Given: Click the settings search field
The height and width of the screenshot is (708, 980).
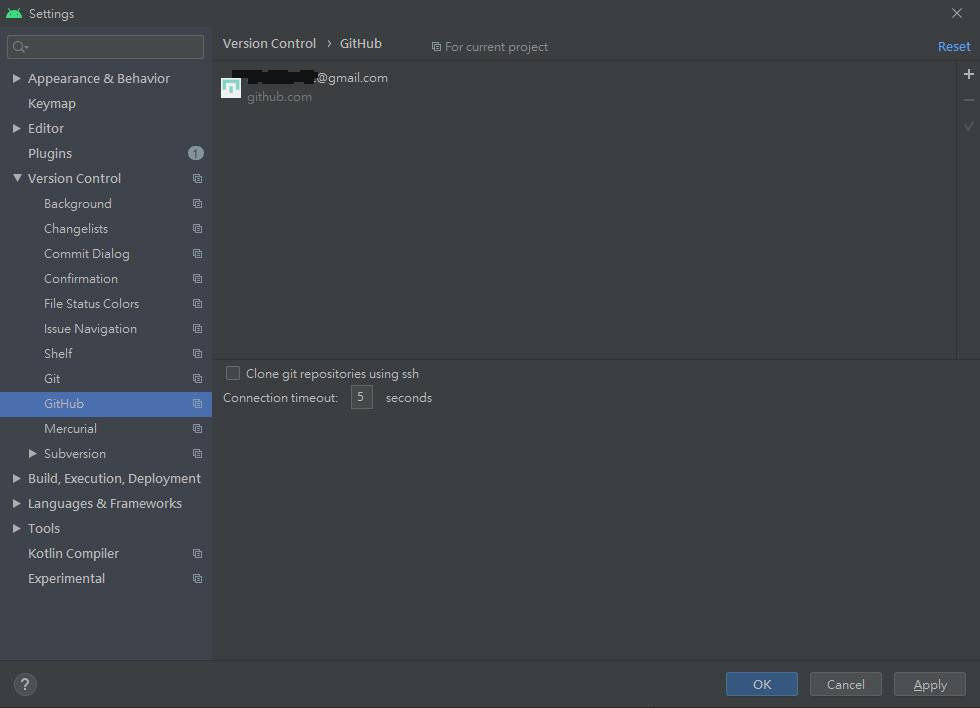Looking at the screenshot, I should (x=106, y=47).
